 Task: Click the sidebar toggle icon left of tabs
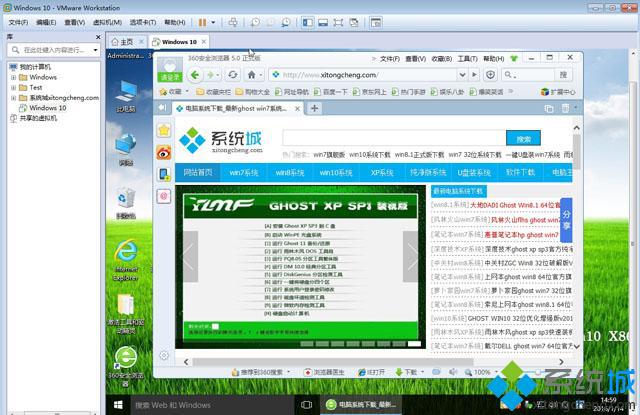[x=162, y=108]
